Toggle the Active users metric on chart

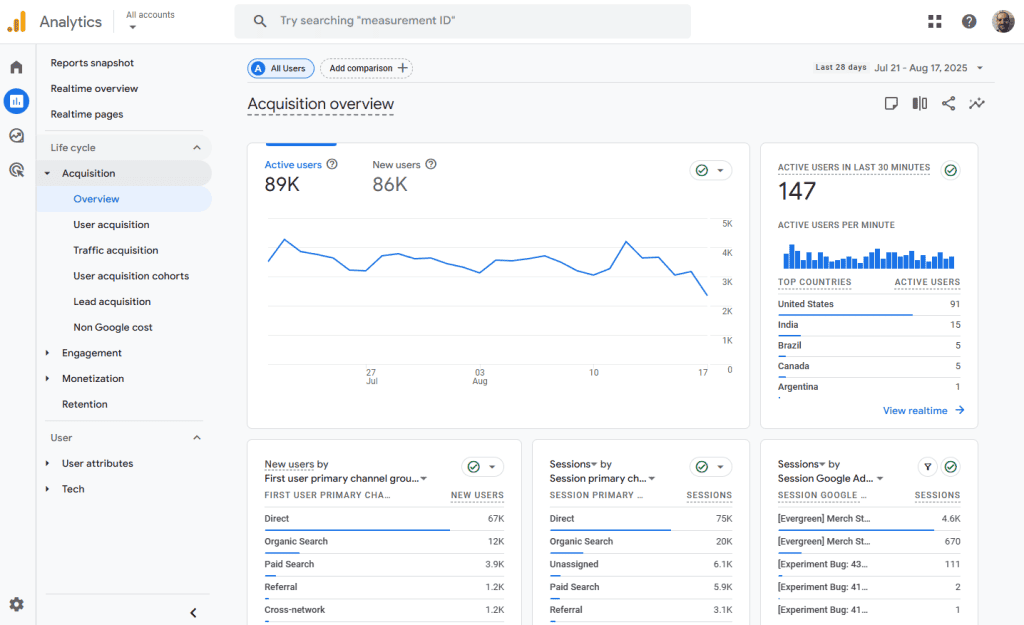pos(293,165)
